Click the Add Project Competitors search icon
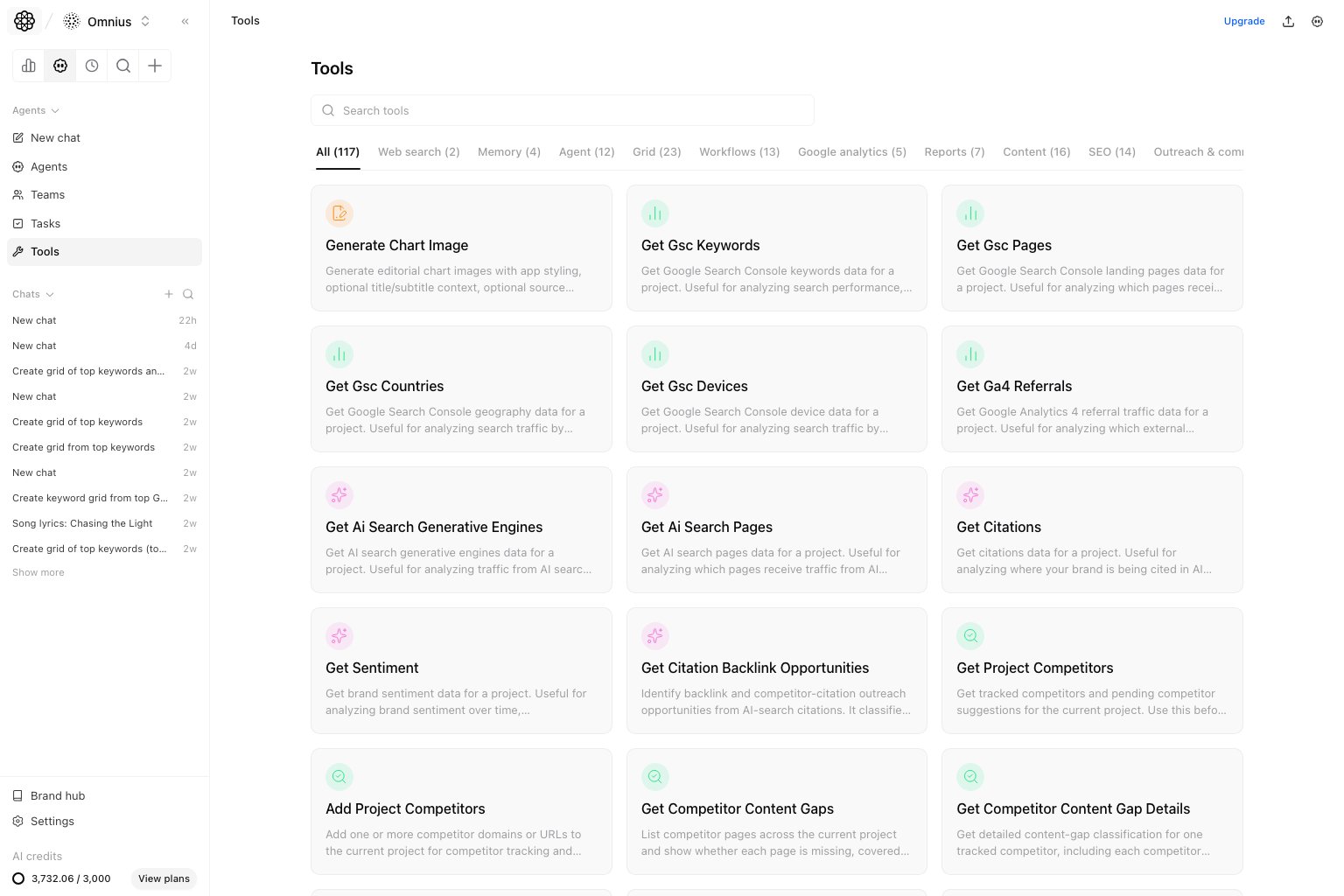The image size is (1344, 896). tap(339, 777)
